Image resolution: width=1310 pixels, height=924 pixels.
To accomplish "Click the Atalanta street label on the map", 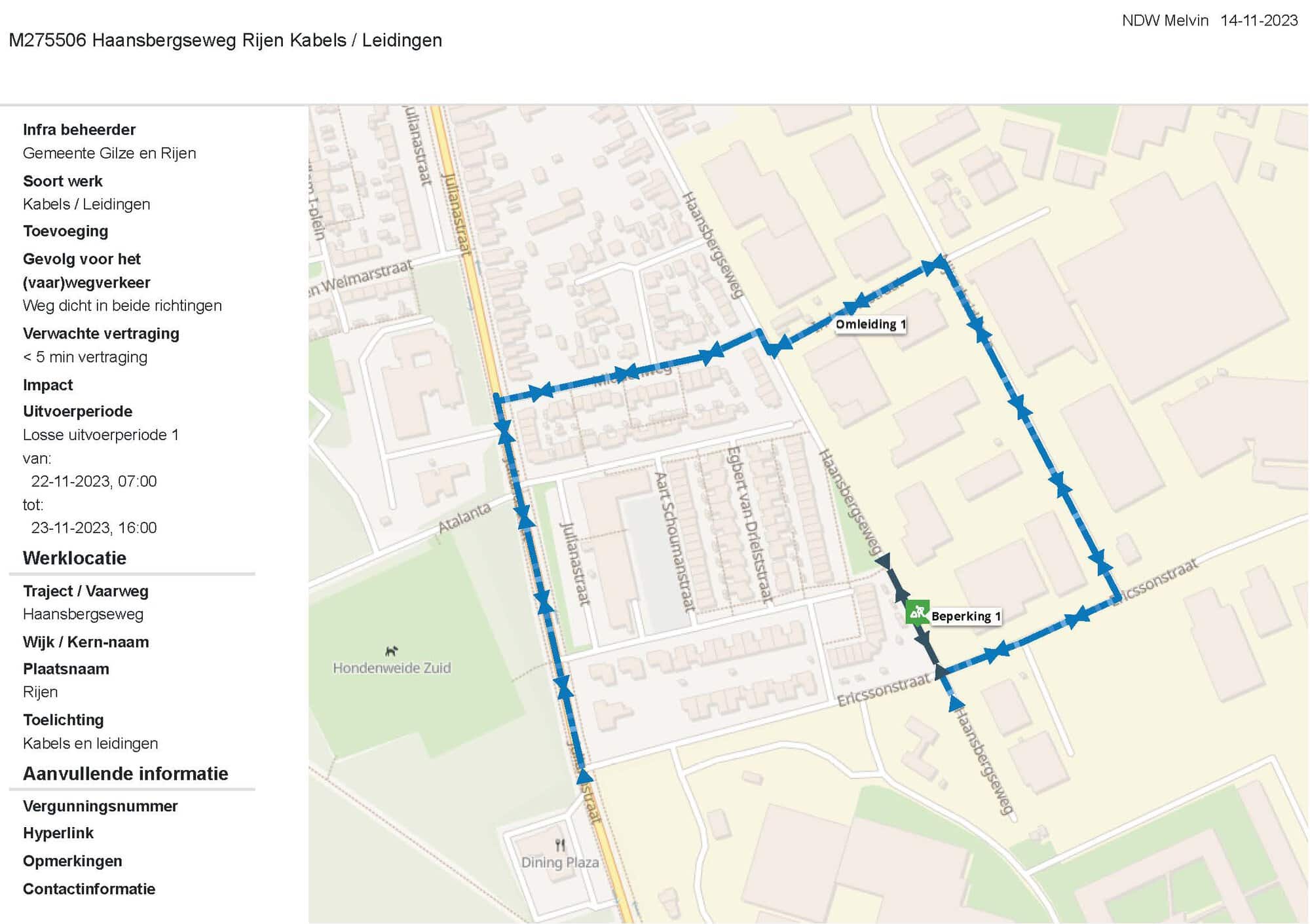I will [464, 517].
